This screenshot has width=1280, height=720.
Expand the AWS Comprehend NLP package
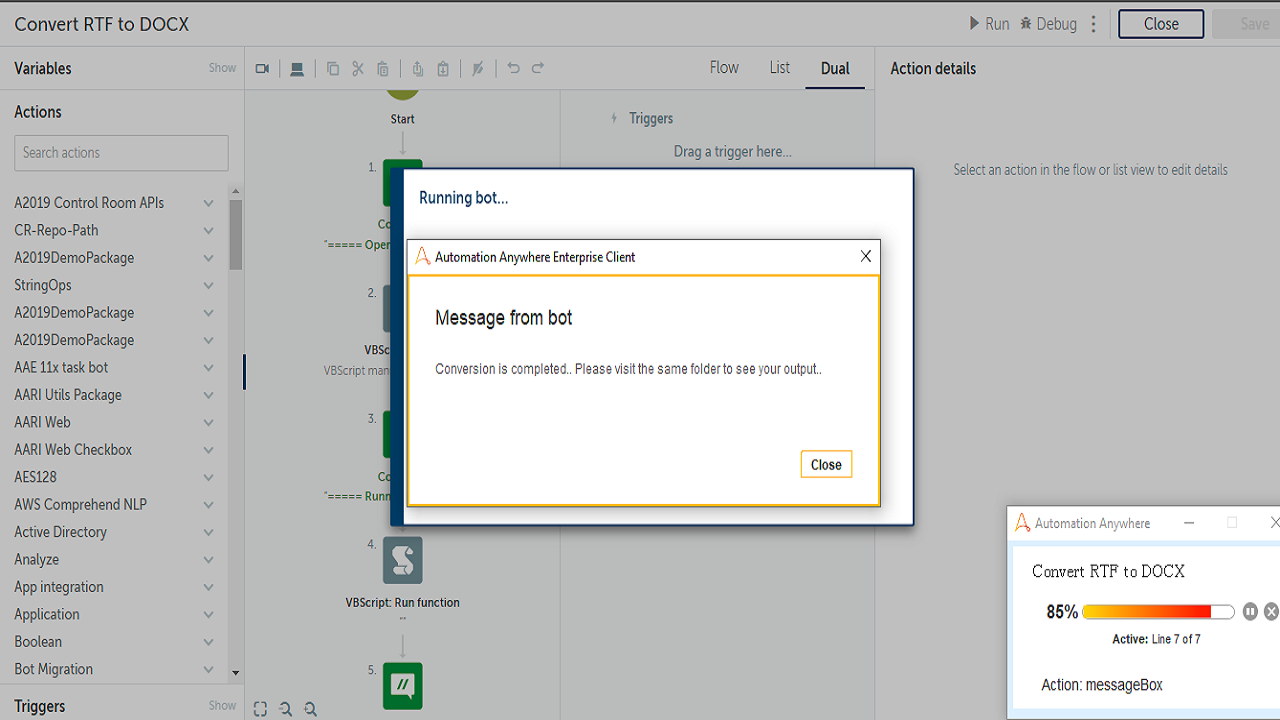[x=208, y=505]
